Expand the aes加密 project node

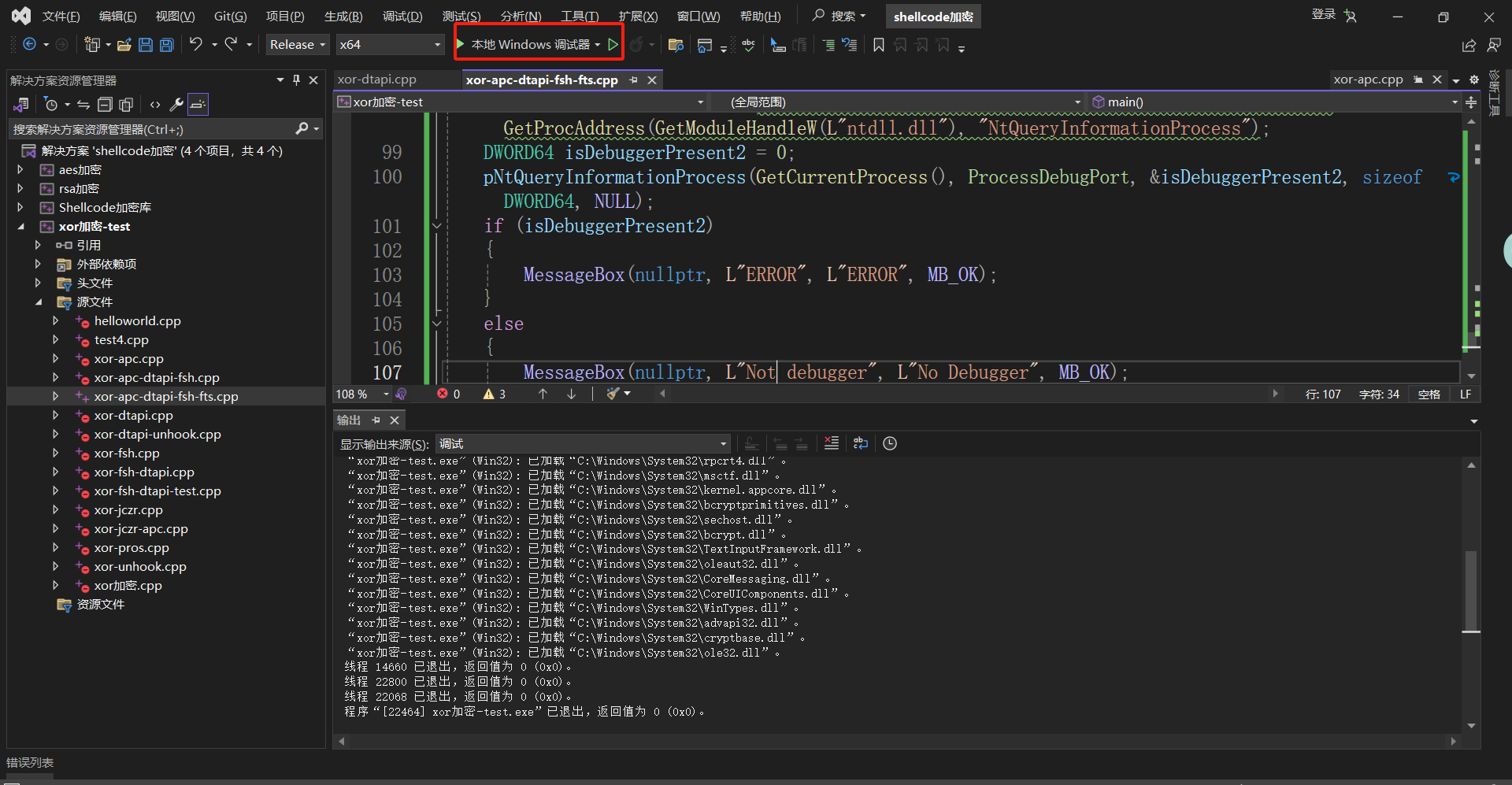click(x=20, y=170)
